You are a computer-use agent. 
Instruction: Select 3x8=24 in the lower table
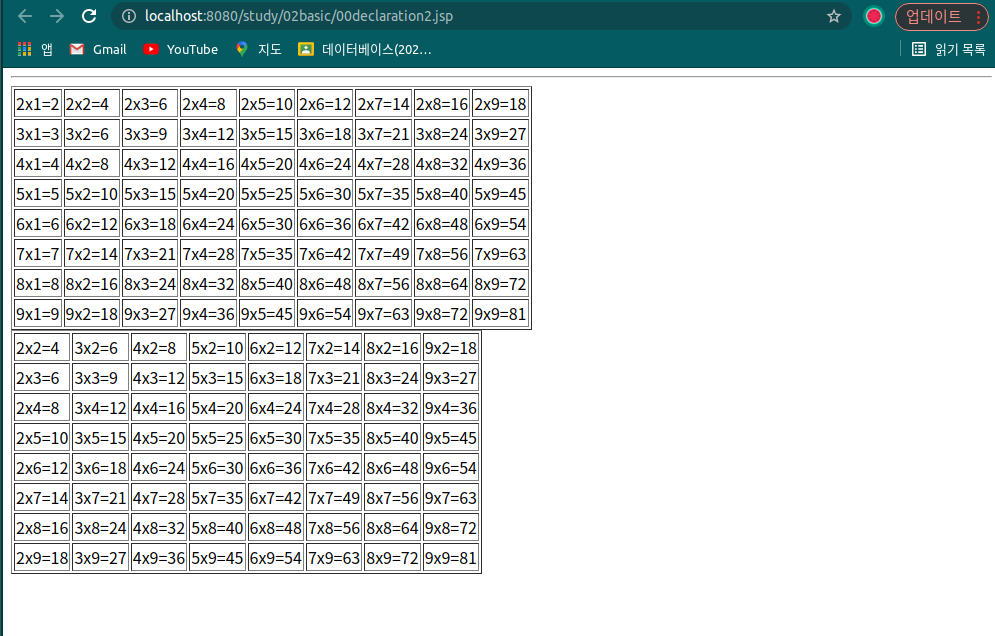coord(100,528)
